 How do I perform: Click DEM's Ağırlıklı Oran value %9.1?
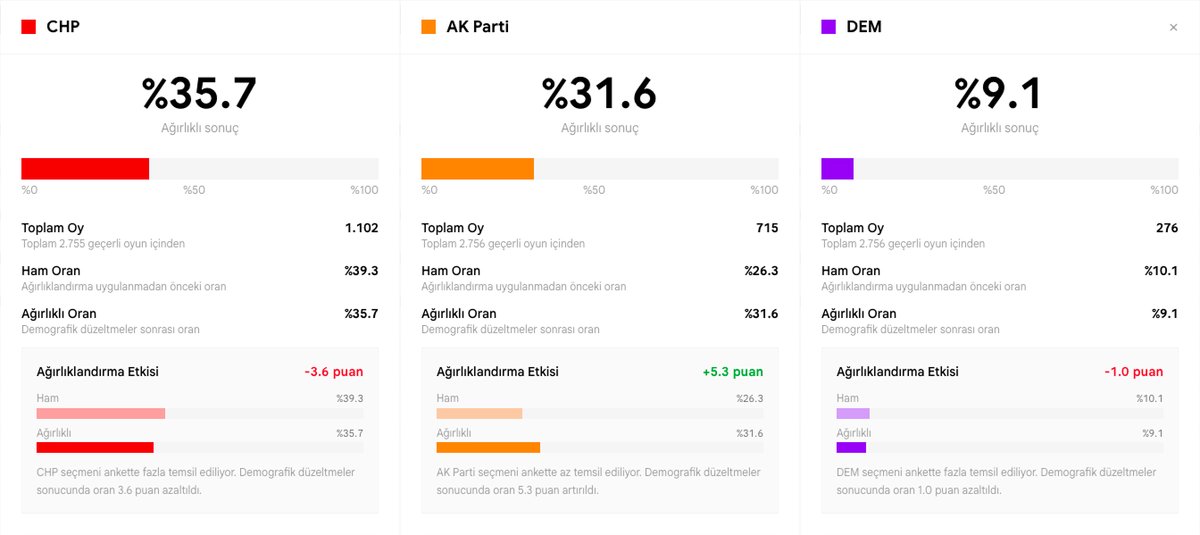tap(1165, 314)
